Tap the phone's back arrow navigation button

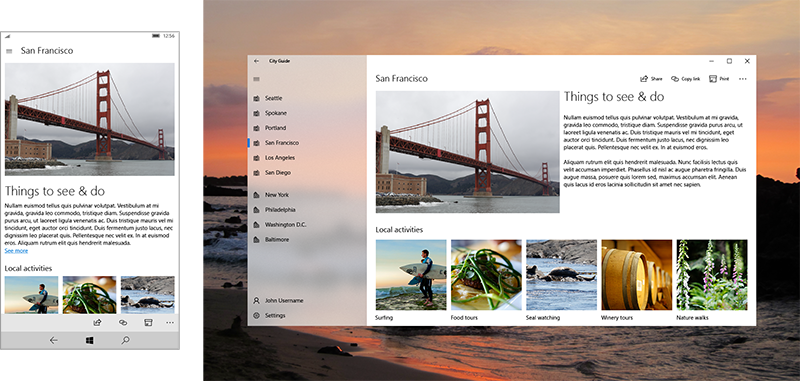54,341
